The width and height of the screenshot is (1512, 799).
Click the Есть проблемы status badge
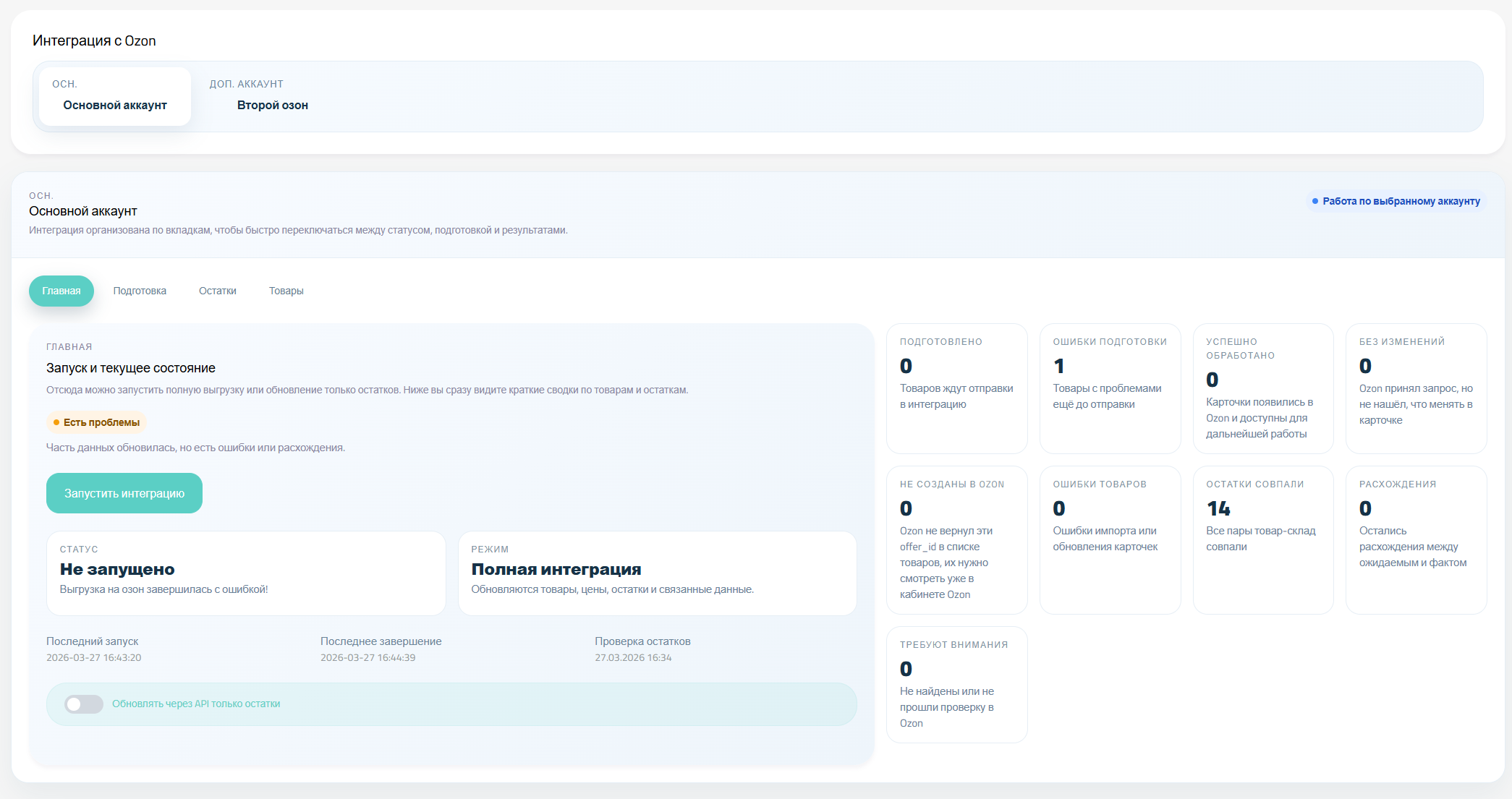(96, 422)
